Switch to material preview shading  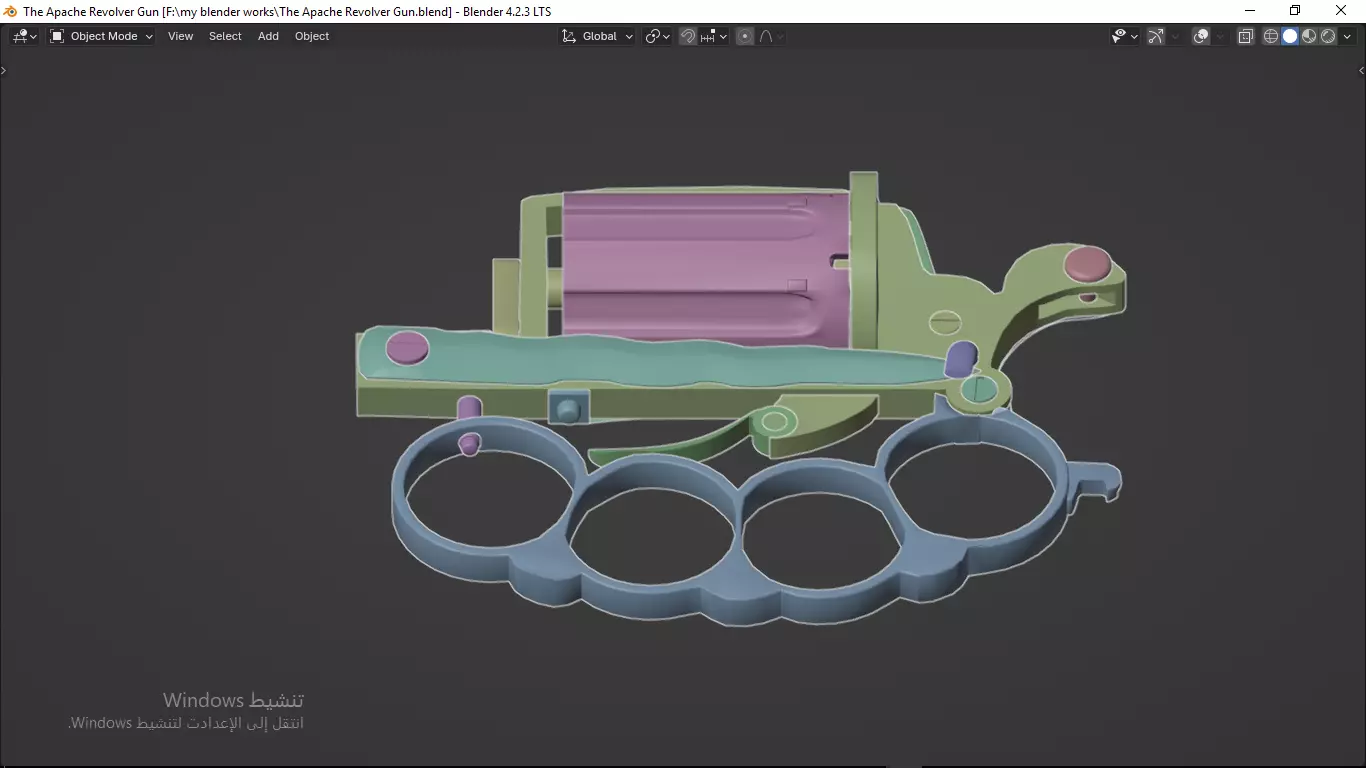click(1309, 36)
